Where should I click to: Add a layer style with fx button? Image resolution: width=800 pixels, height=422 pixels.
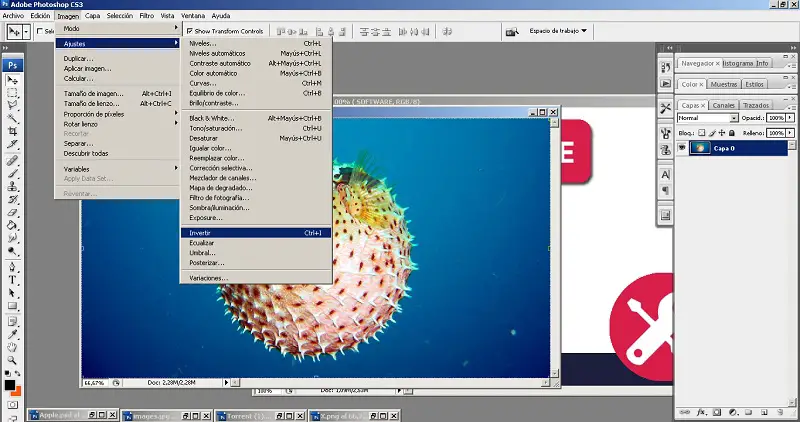701,412
